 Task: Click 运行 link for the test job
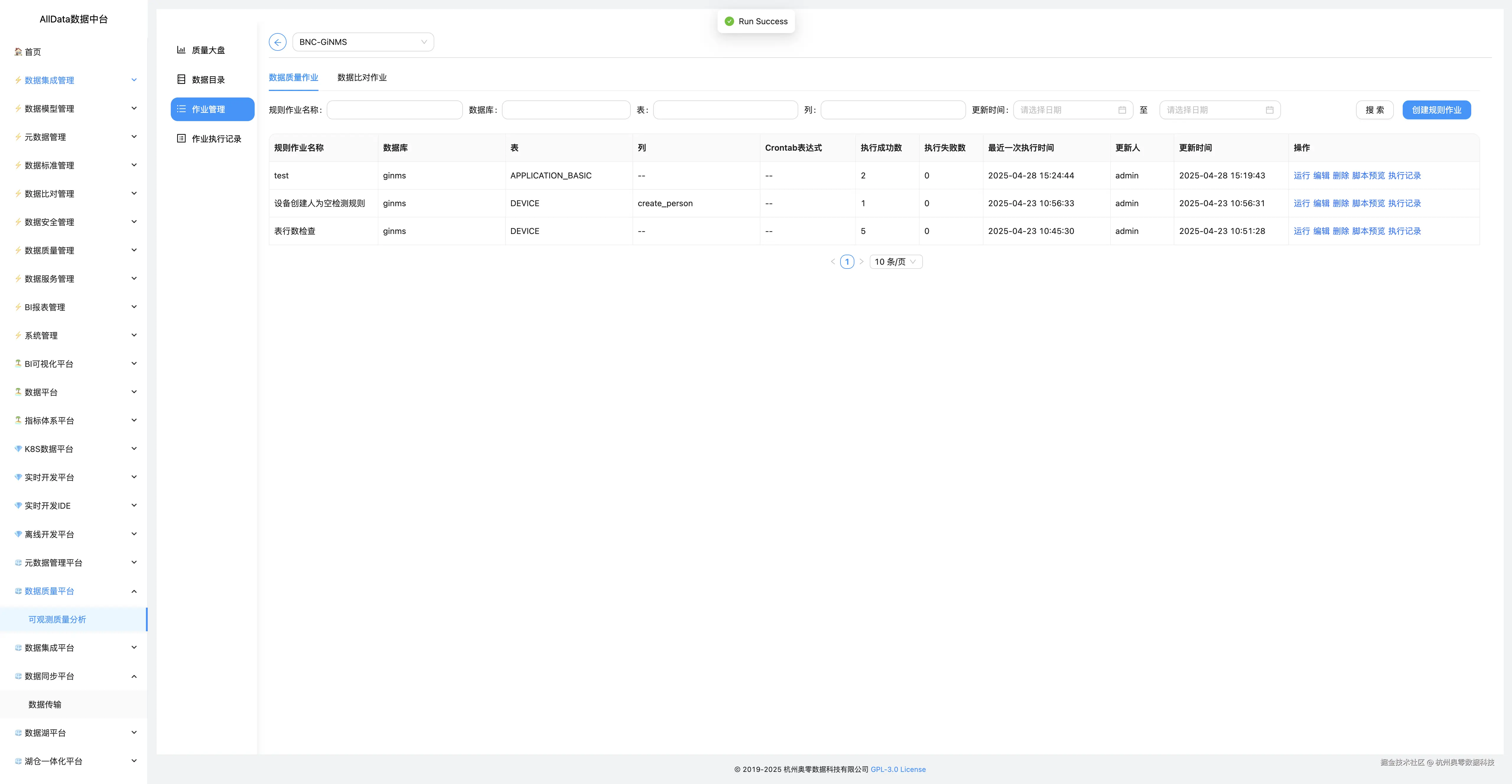[x=1301, y=175]
